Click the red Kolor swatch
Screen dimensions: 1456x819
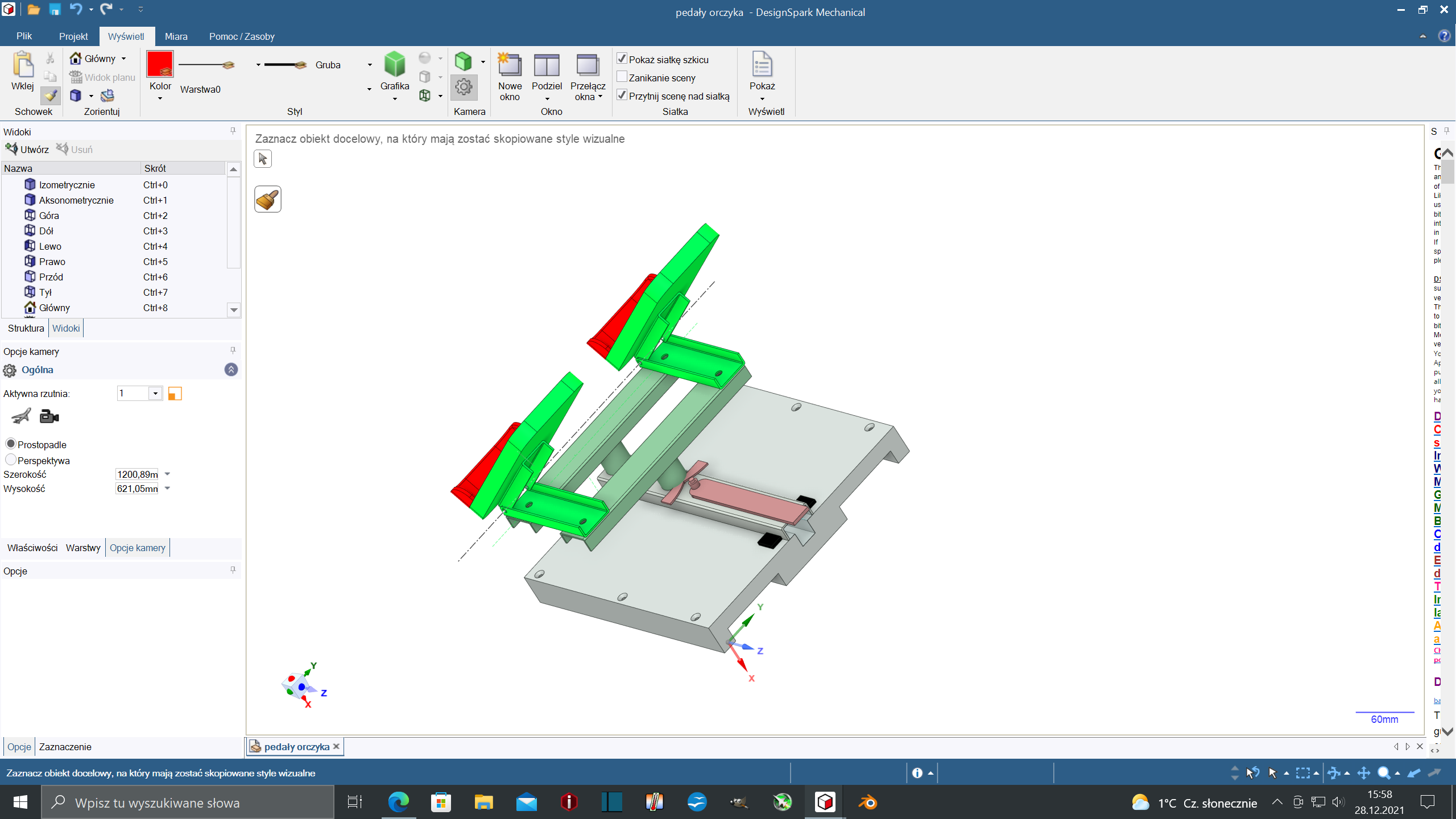pyautogui.click(x=160, y=64)
